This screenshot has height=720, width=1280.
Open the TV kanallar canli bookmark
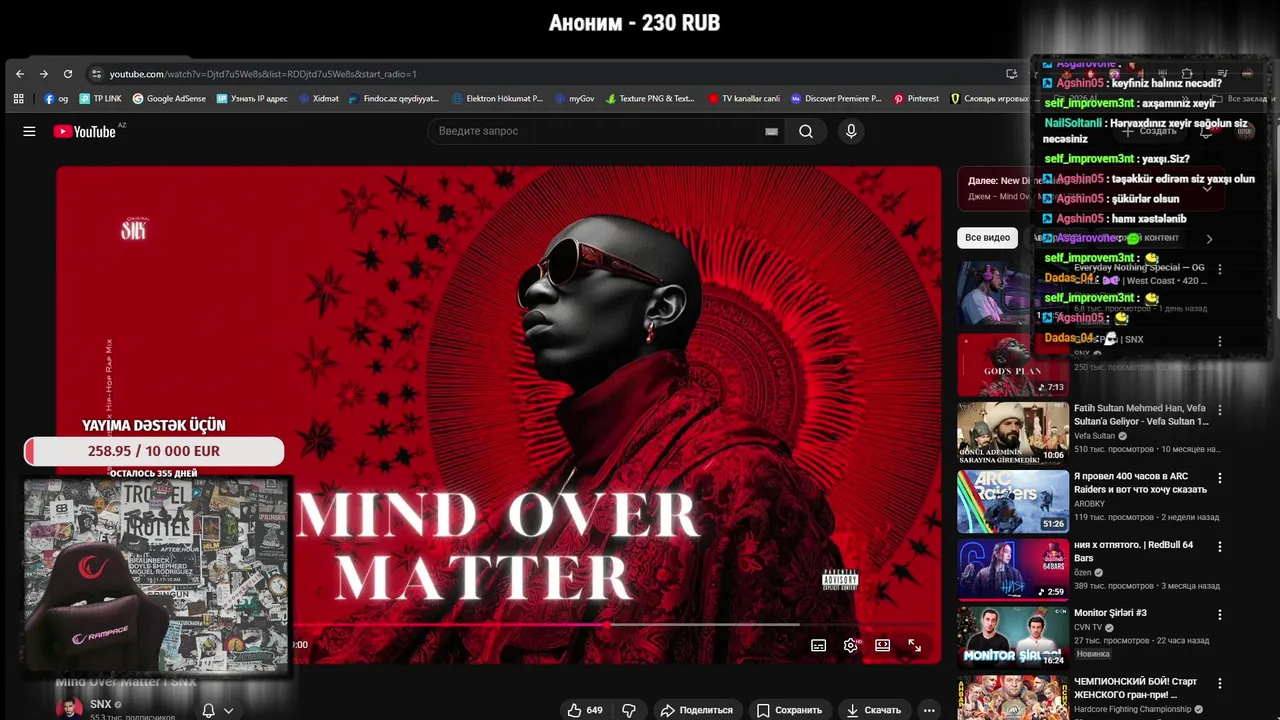[744, 99]
